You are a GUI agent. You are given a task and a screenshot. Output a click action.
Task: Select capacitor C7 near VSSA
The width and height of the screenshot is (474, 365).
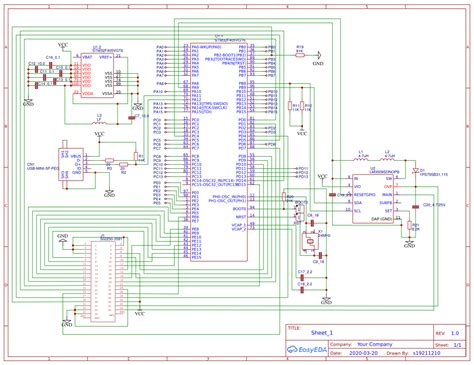point(131,118)
